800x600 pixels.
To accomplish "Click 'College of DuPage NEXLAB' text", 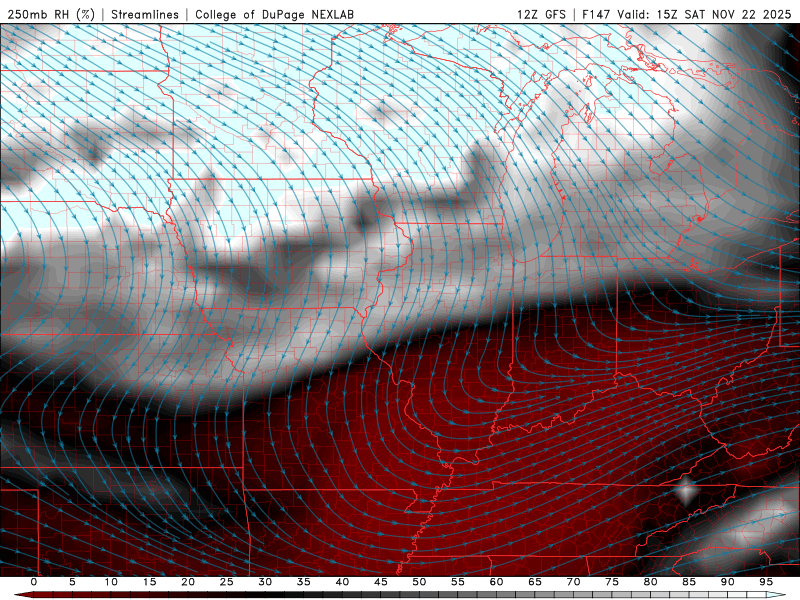I will pos(274,14).
